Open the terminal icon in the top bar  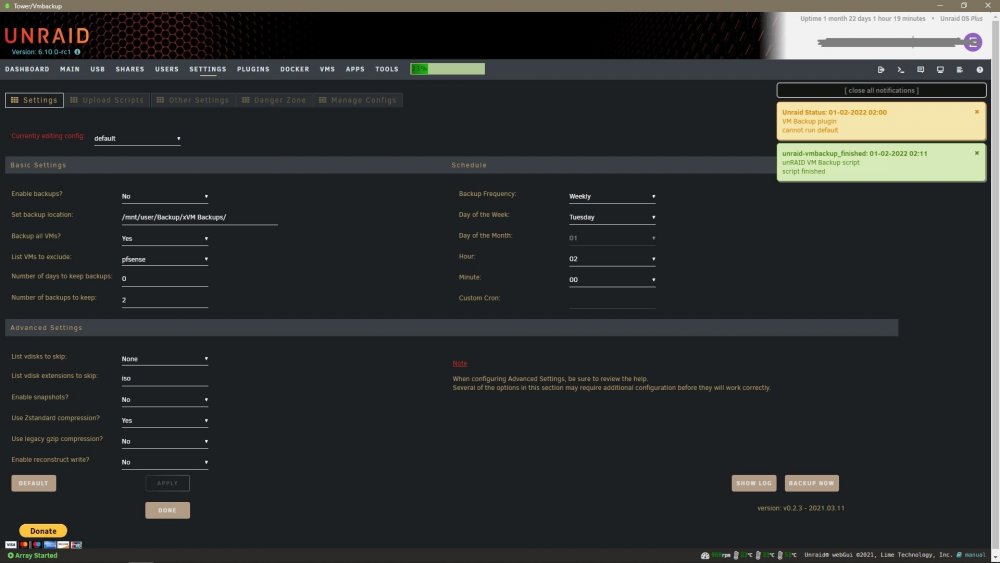[x=901, y=69]
